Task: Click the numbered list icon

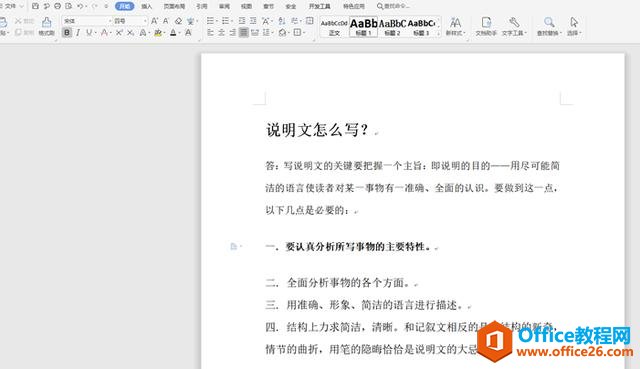Action: pyautogui.click(x=225, y=21)
